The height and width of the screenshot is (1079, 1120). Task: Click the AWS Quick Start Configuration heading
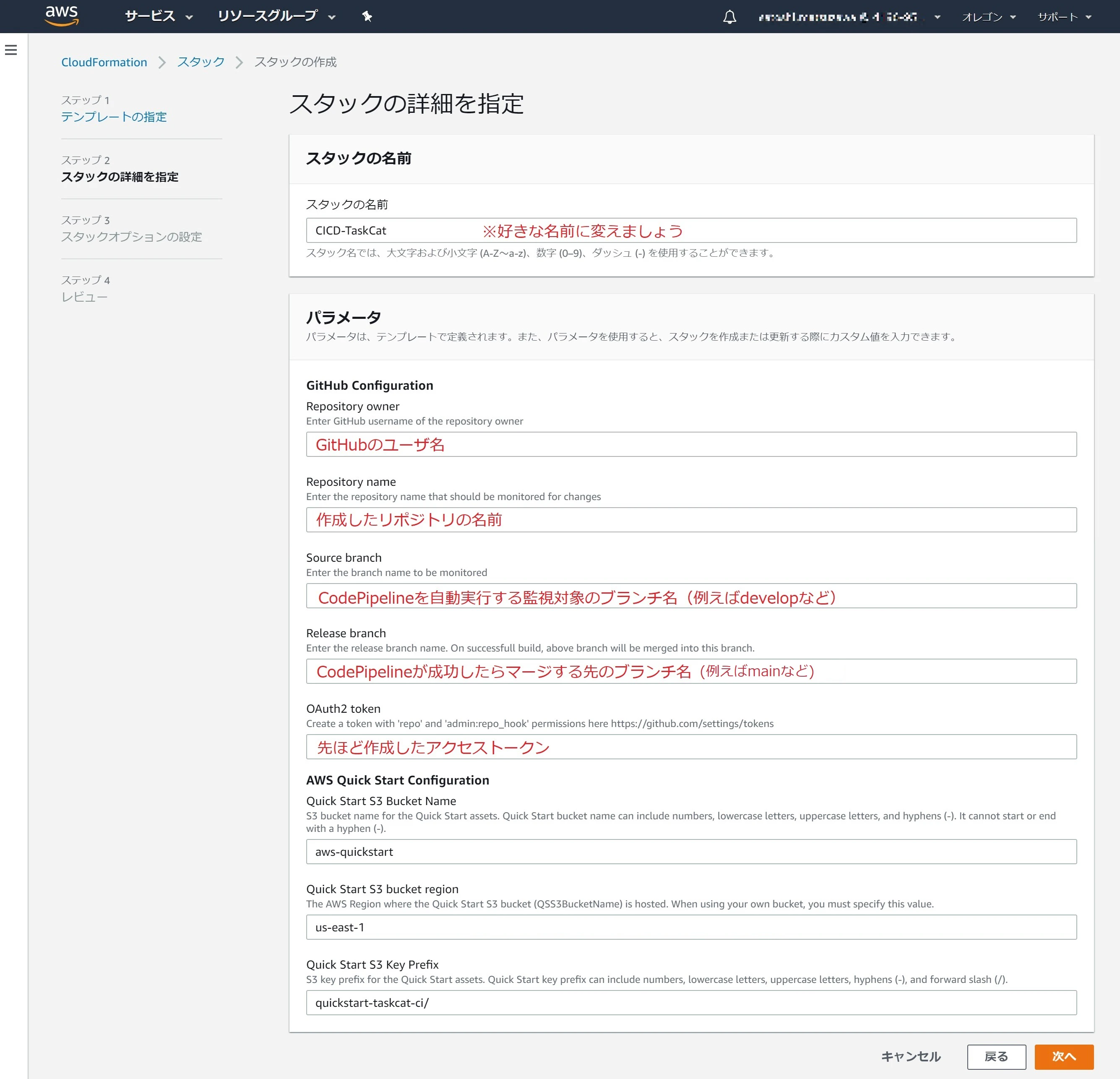[398, 780]
